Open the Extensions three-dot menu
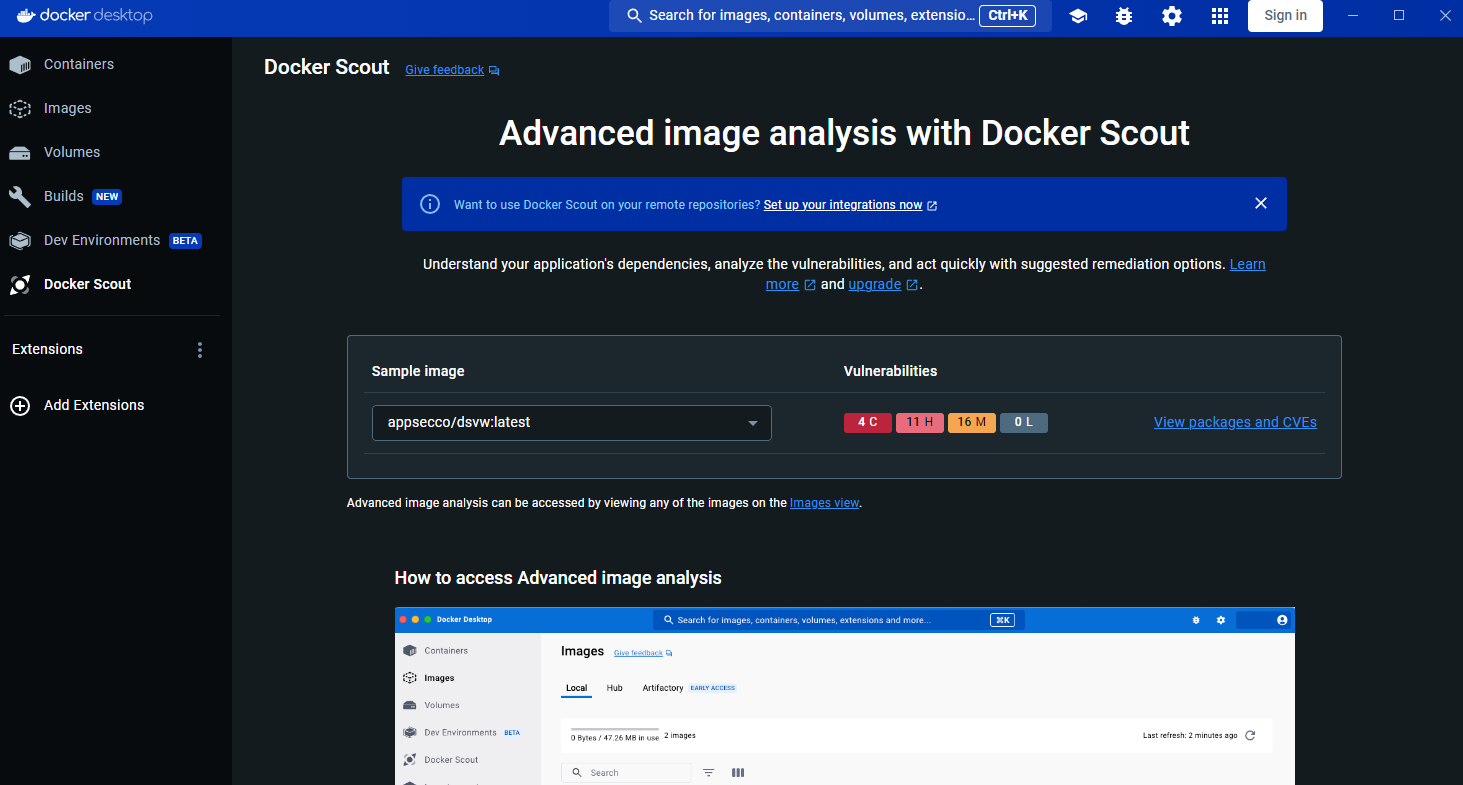This screenshot has height=785, width=1463. 200,350
